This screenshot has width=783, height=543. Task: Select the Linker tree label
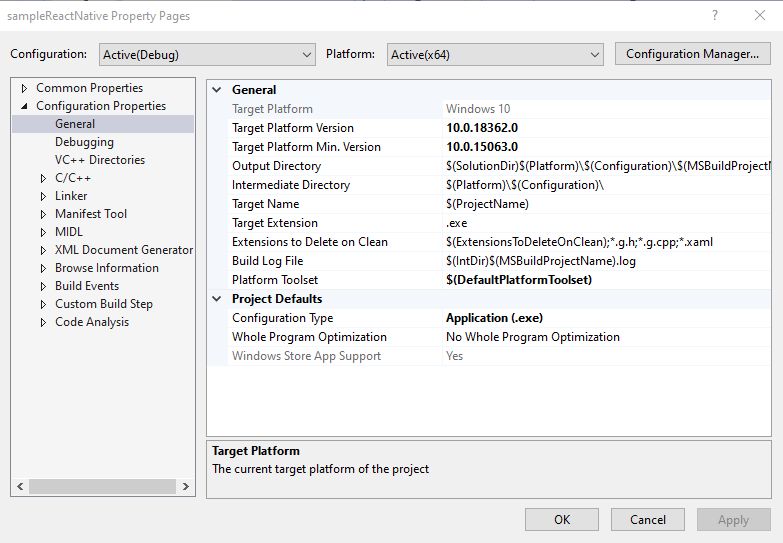point(71,196)
